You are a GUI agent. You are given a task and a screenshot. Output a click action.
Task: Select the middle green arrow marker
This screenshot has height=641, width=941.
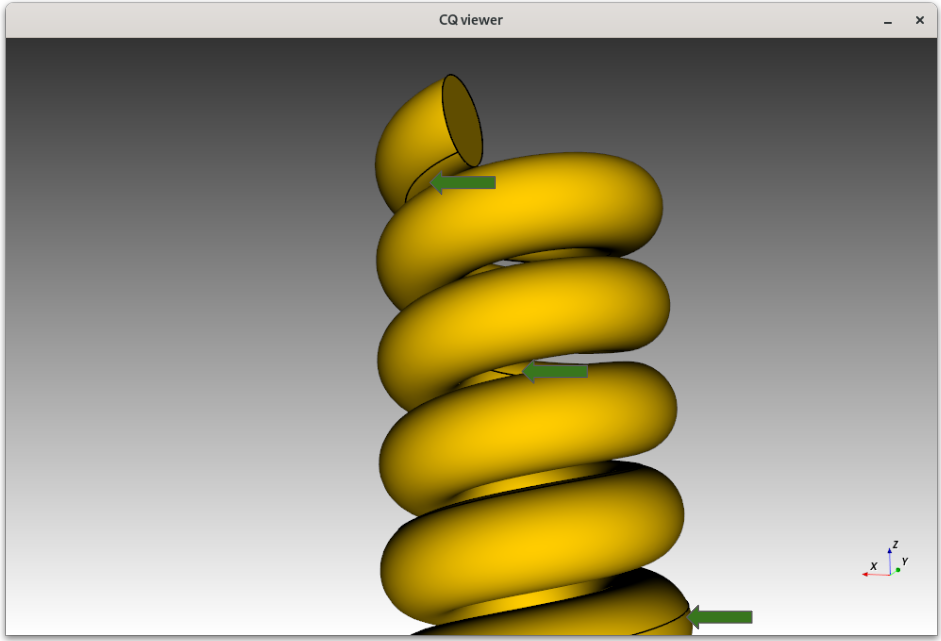pos(555,372)
